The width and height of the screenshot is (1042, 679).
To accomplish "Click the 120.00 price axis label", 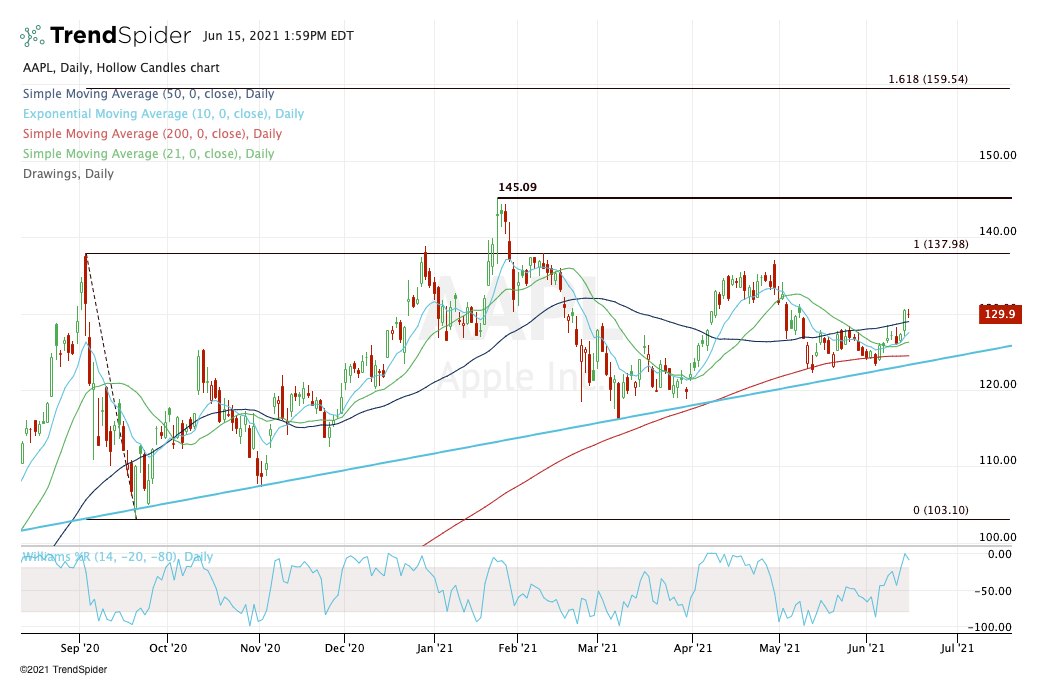I will click(x=997, y=384).
